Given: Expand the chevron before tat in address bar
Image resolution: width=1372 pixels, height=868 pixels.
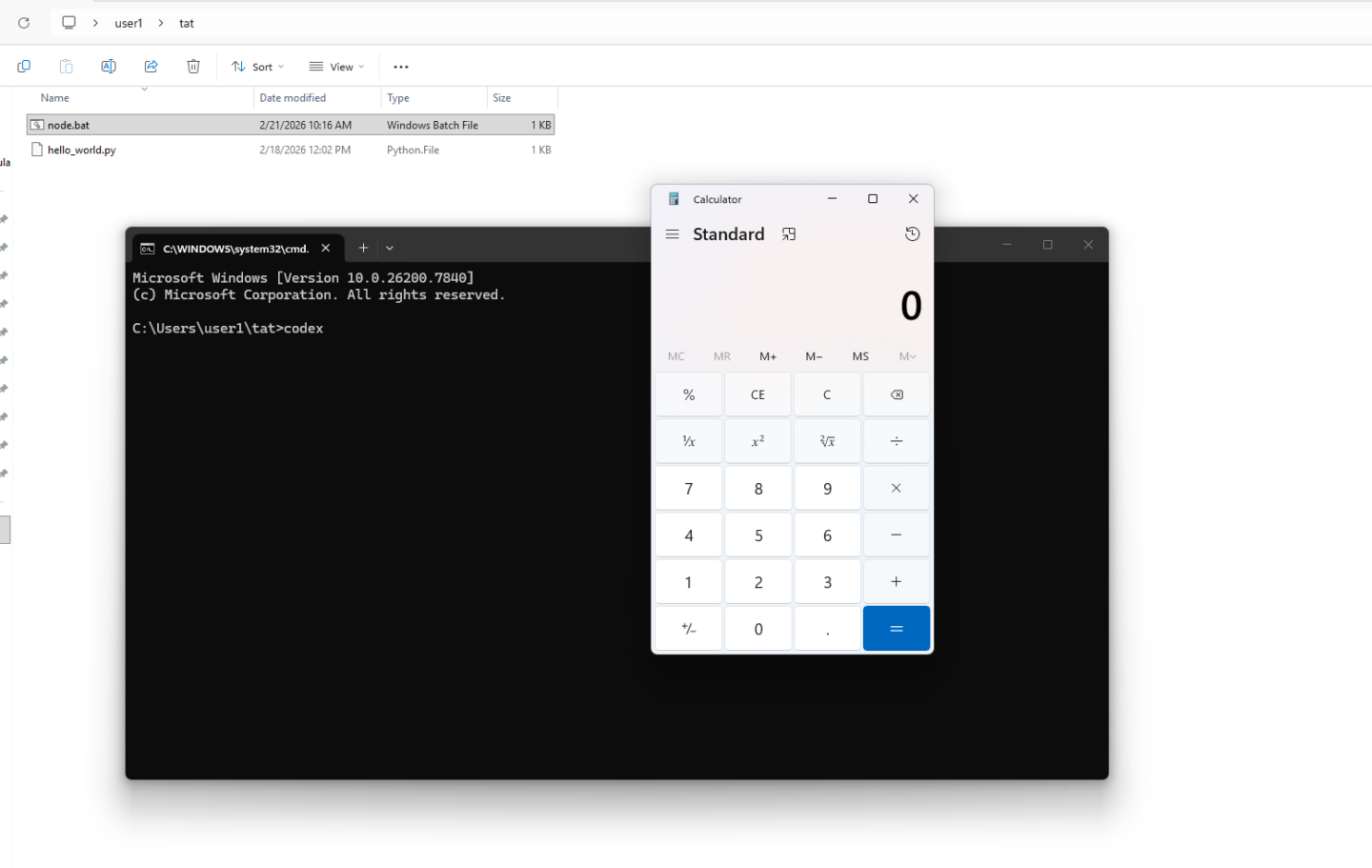Looking at the screenshot, I should [x=161, y=23].
